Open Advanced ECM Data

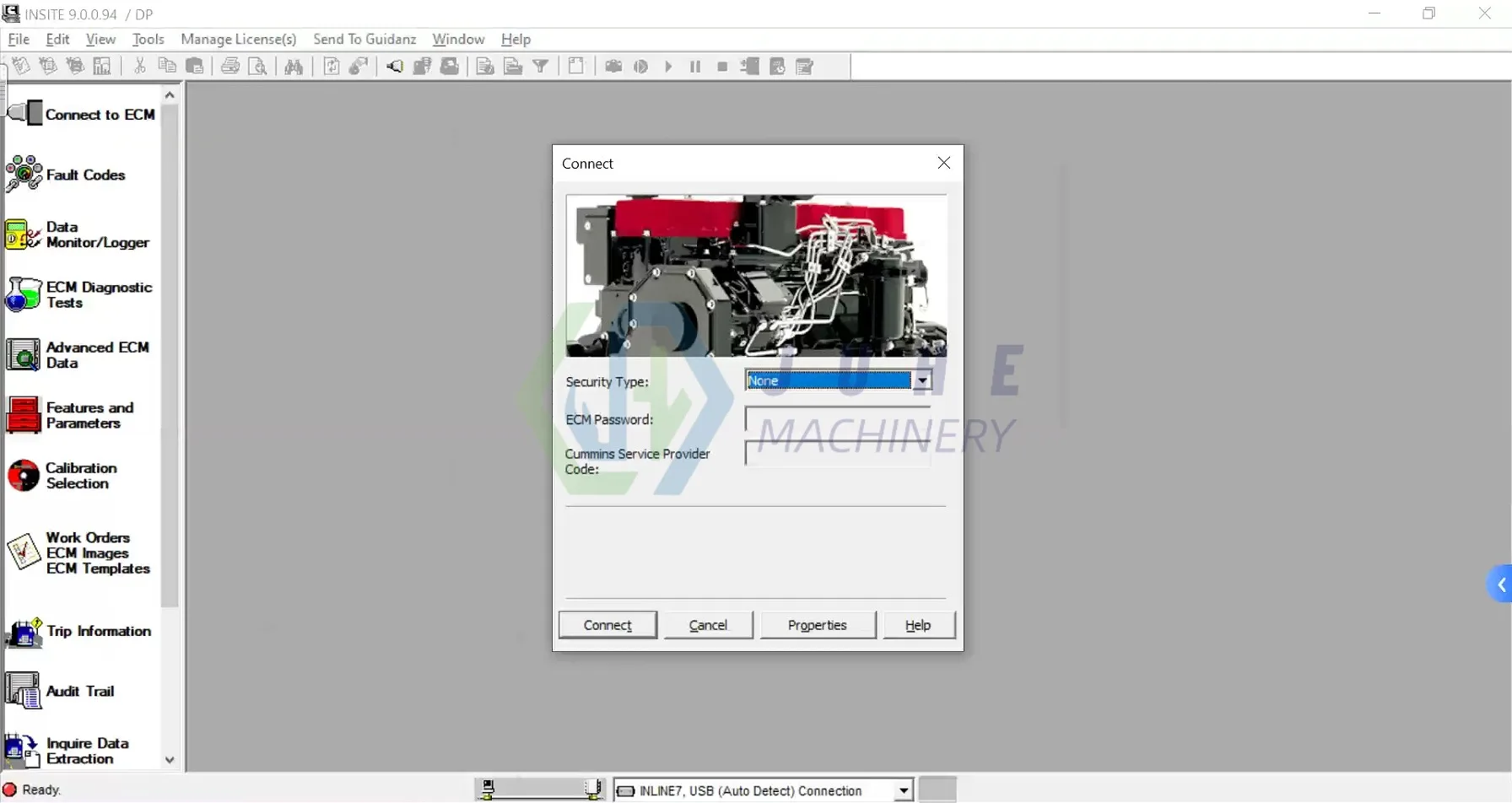(x=78, y=355)
